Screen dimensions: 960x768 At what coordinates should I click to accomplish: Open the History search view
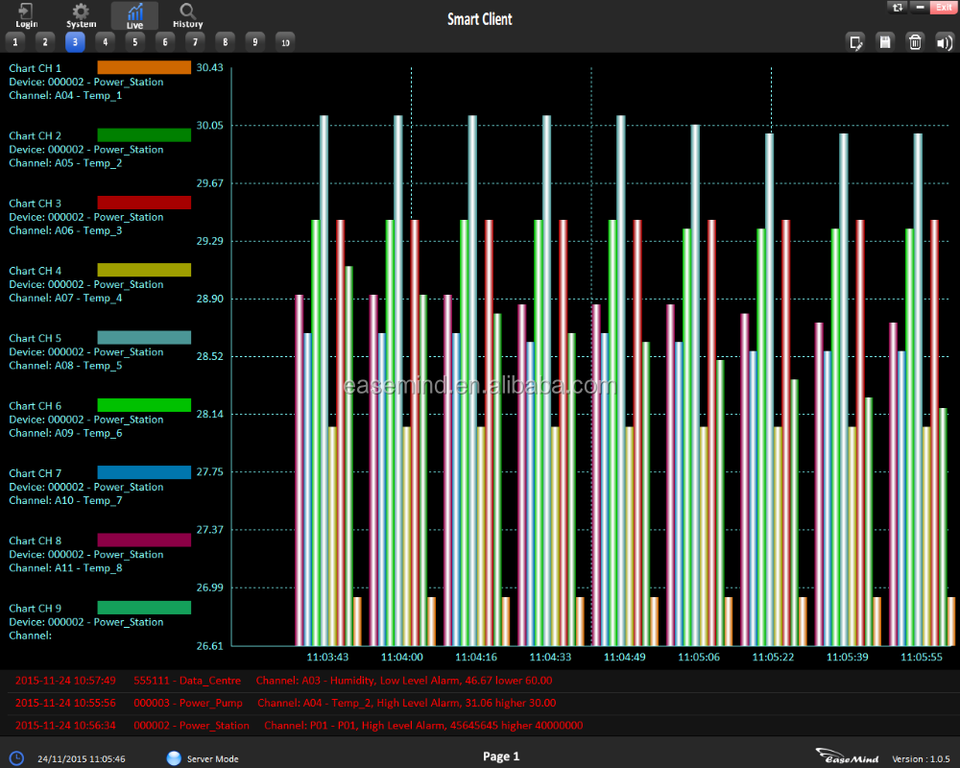187,15
